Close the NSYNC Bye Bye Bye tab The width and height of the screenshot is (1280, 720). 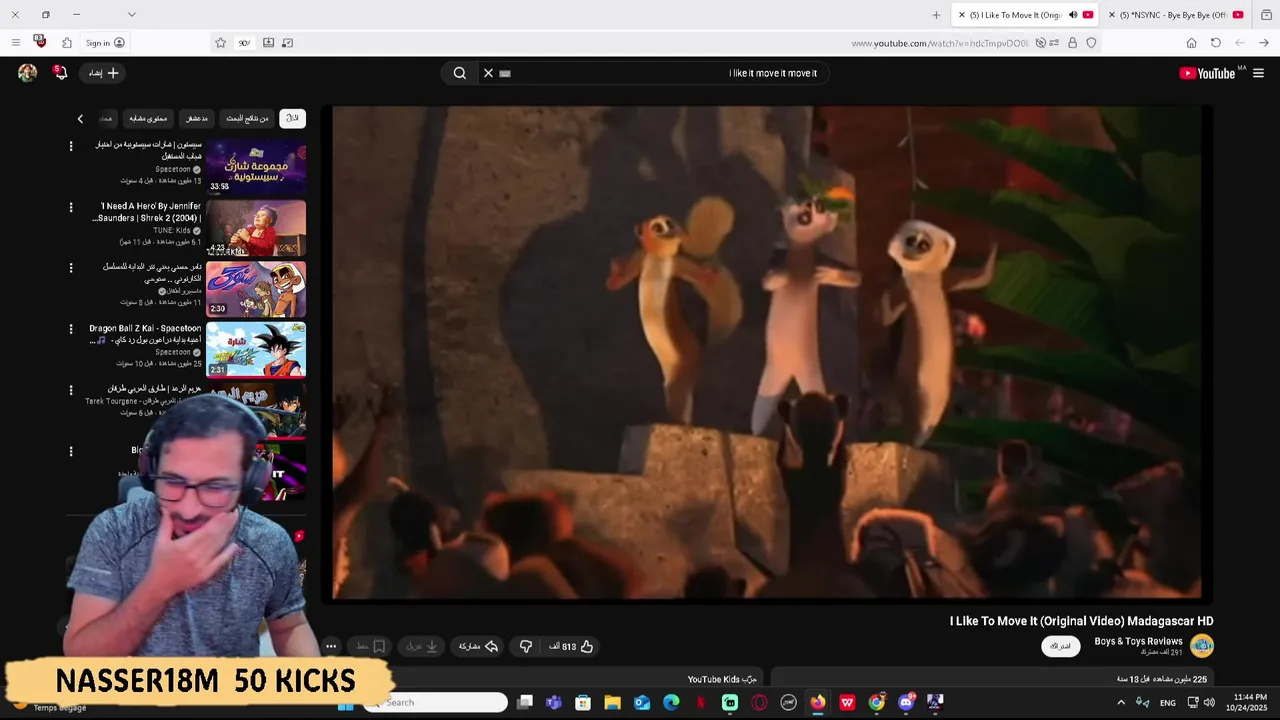click(1112, 15)
